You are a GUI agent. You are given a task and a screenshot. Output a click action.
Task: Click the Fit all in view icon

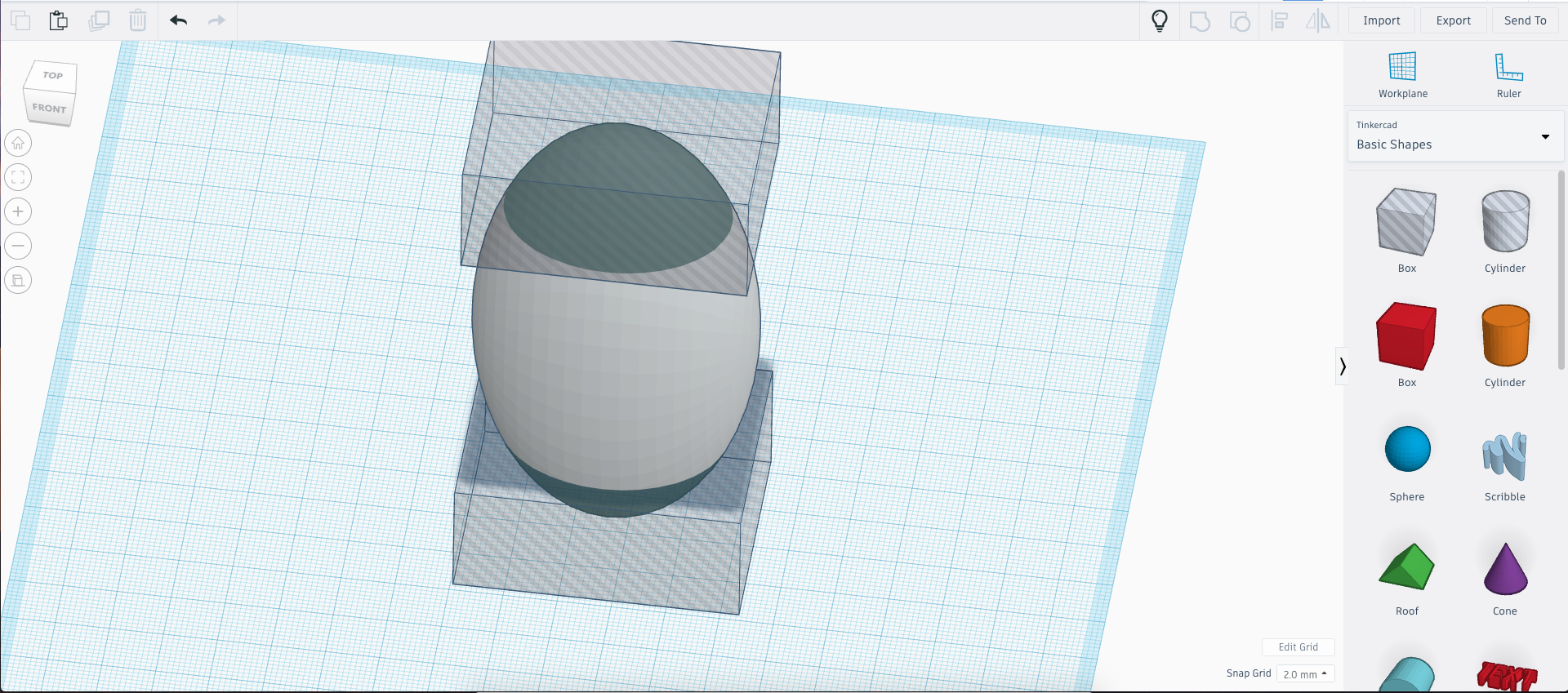tap(18, 177)
